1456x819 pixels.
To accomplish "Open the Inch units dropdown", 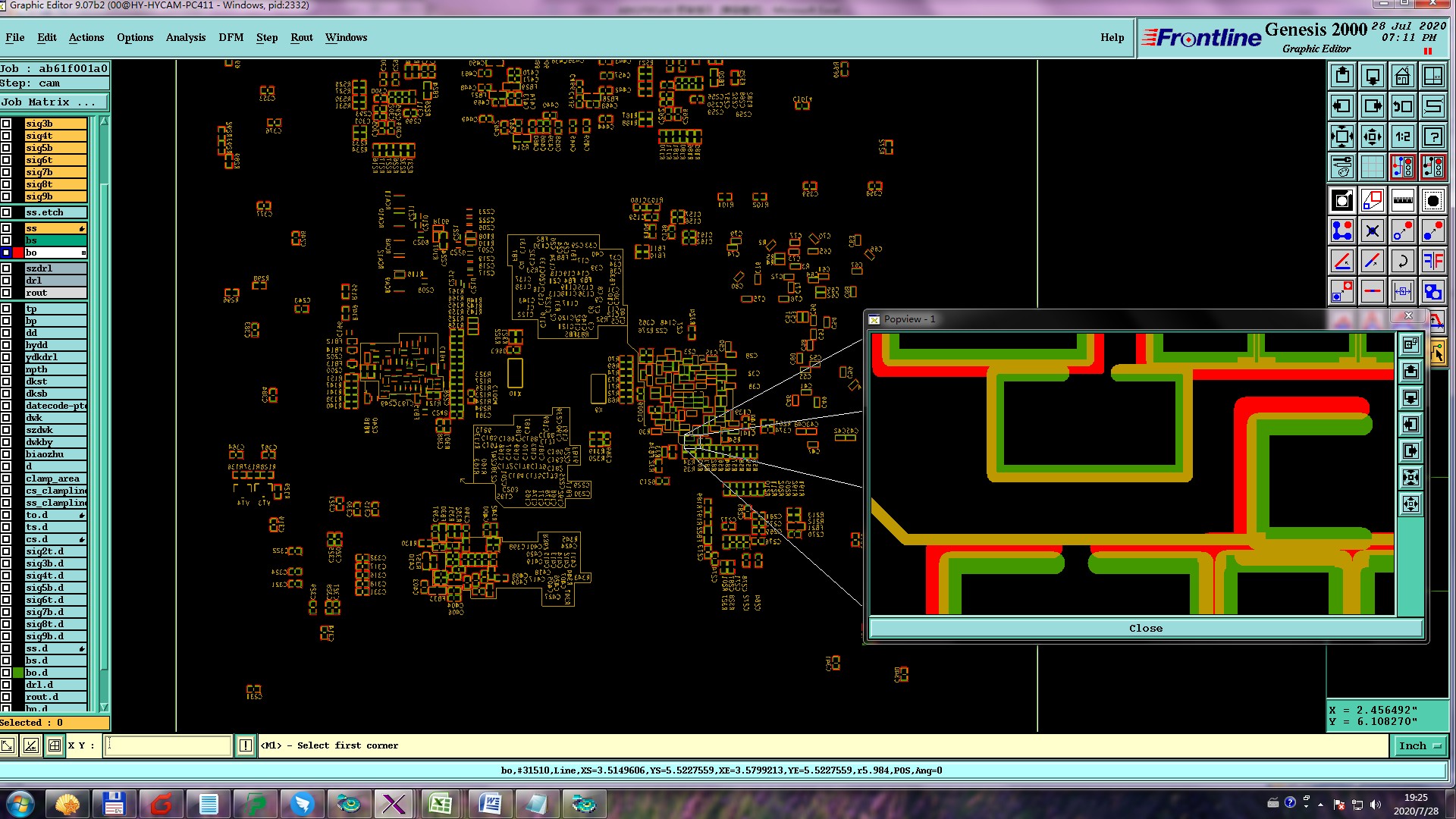I will coord(1419,745).
